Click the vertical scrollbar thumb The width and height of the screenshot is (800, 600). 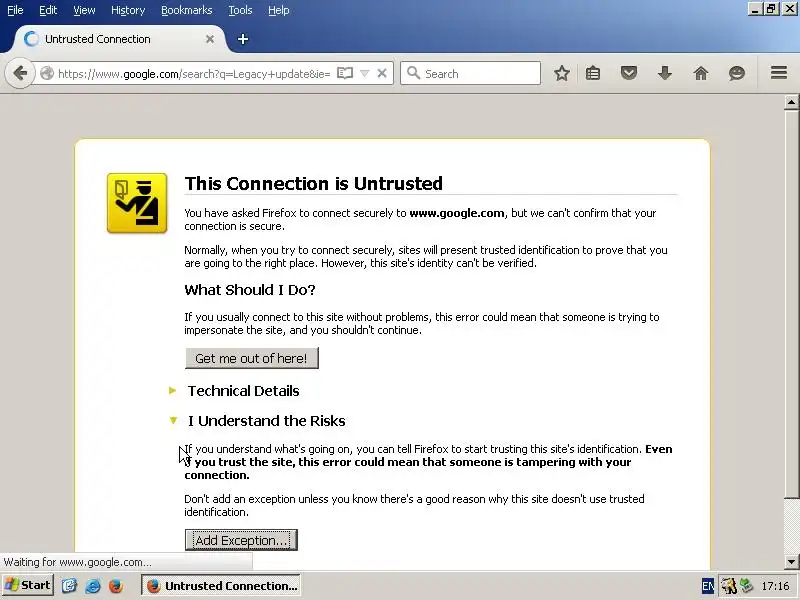pos(791,304)
